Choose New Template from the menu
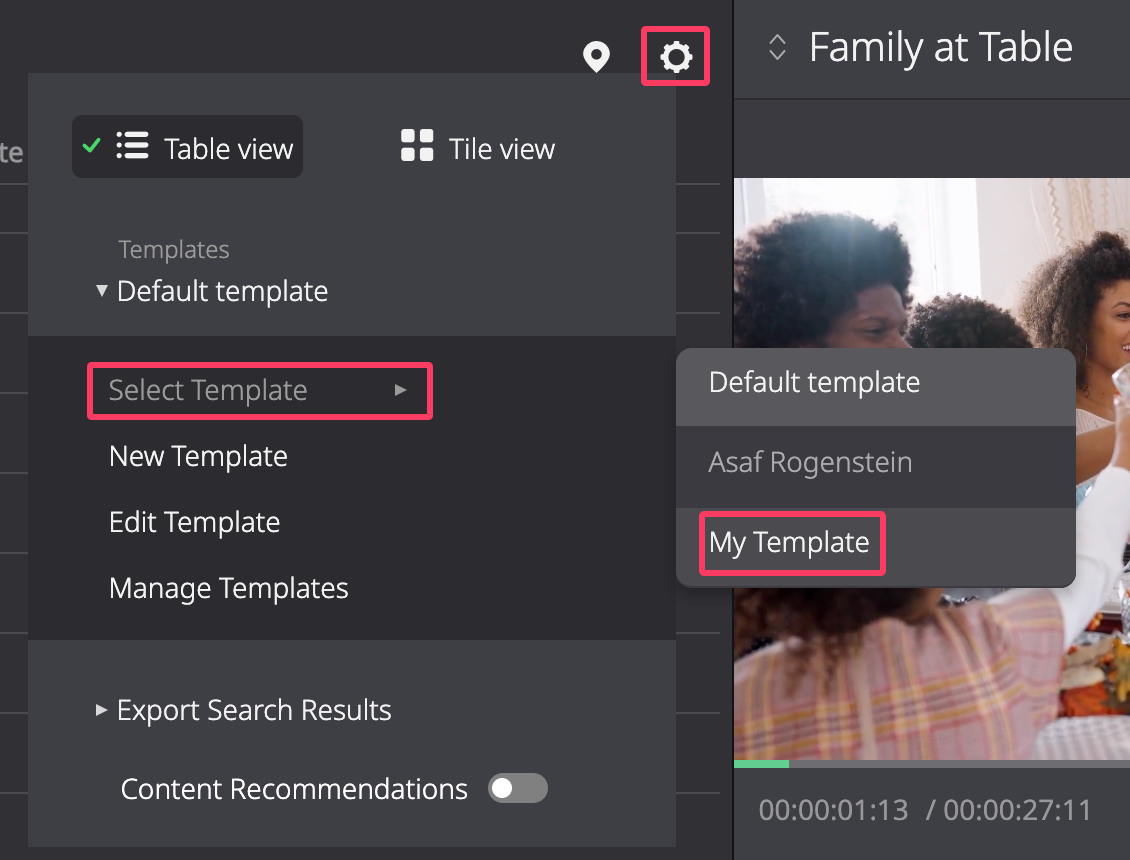The image size is (1130, 860). pyautogui.click(x=198, y=456)
